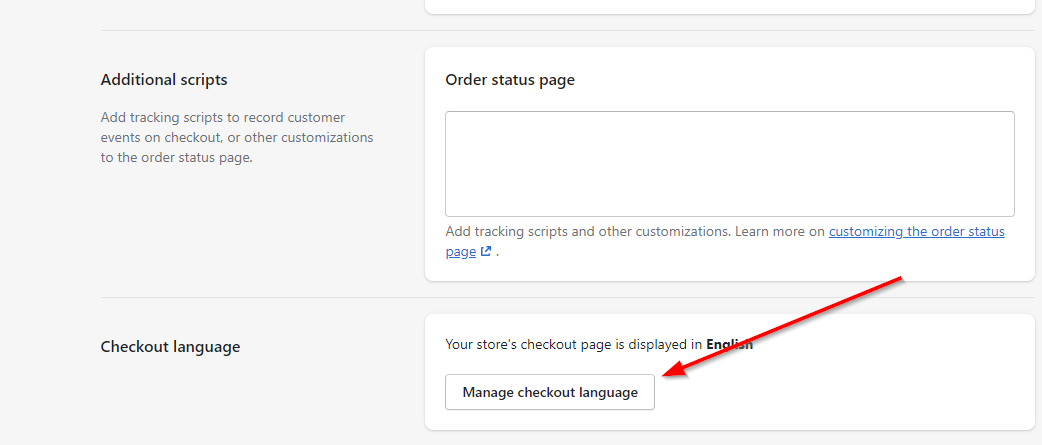1042x445 pixels.
Task: Select the Order status page card title
Action: pos(510,80)
